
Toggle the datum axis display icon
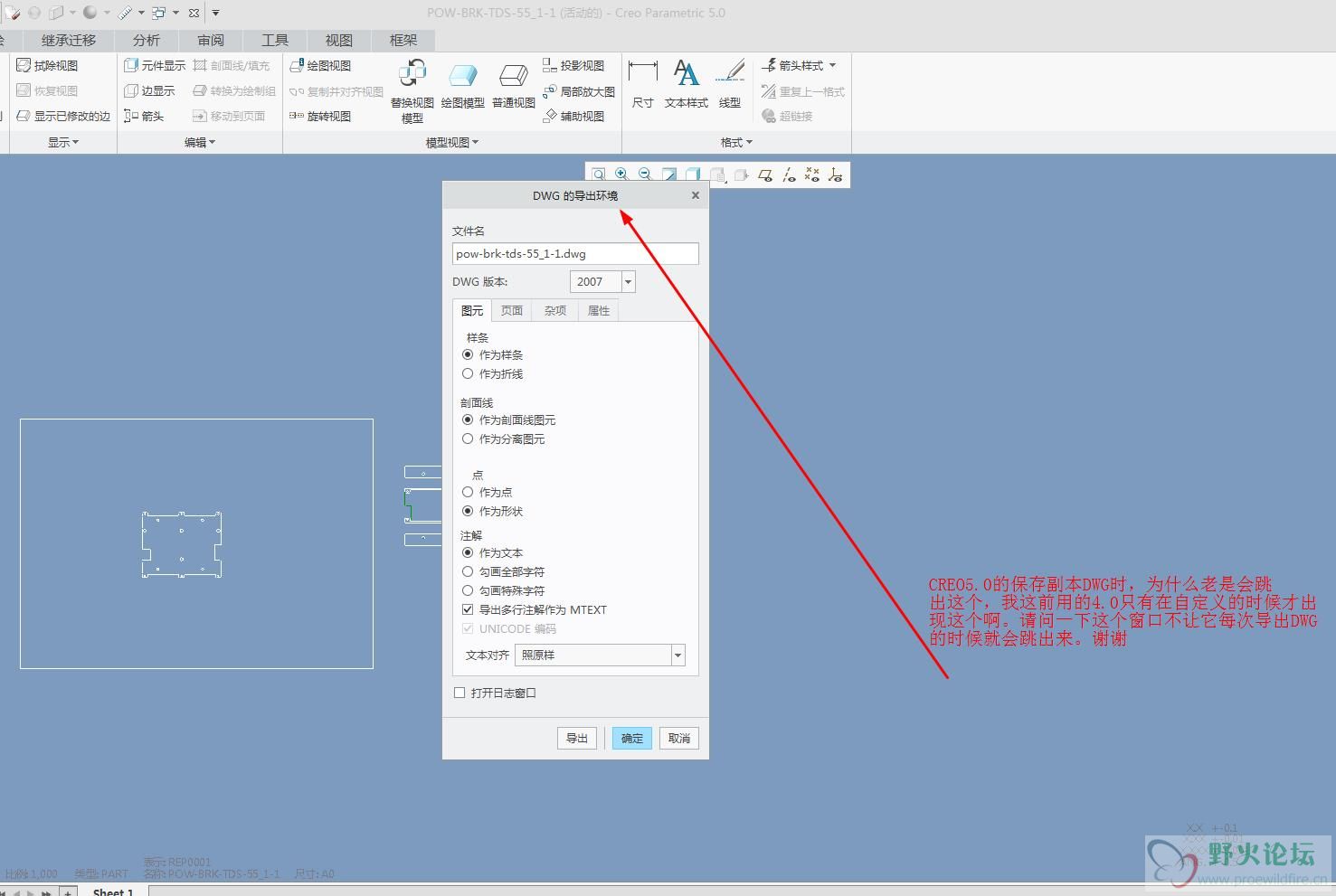click(x=789, y=174)
